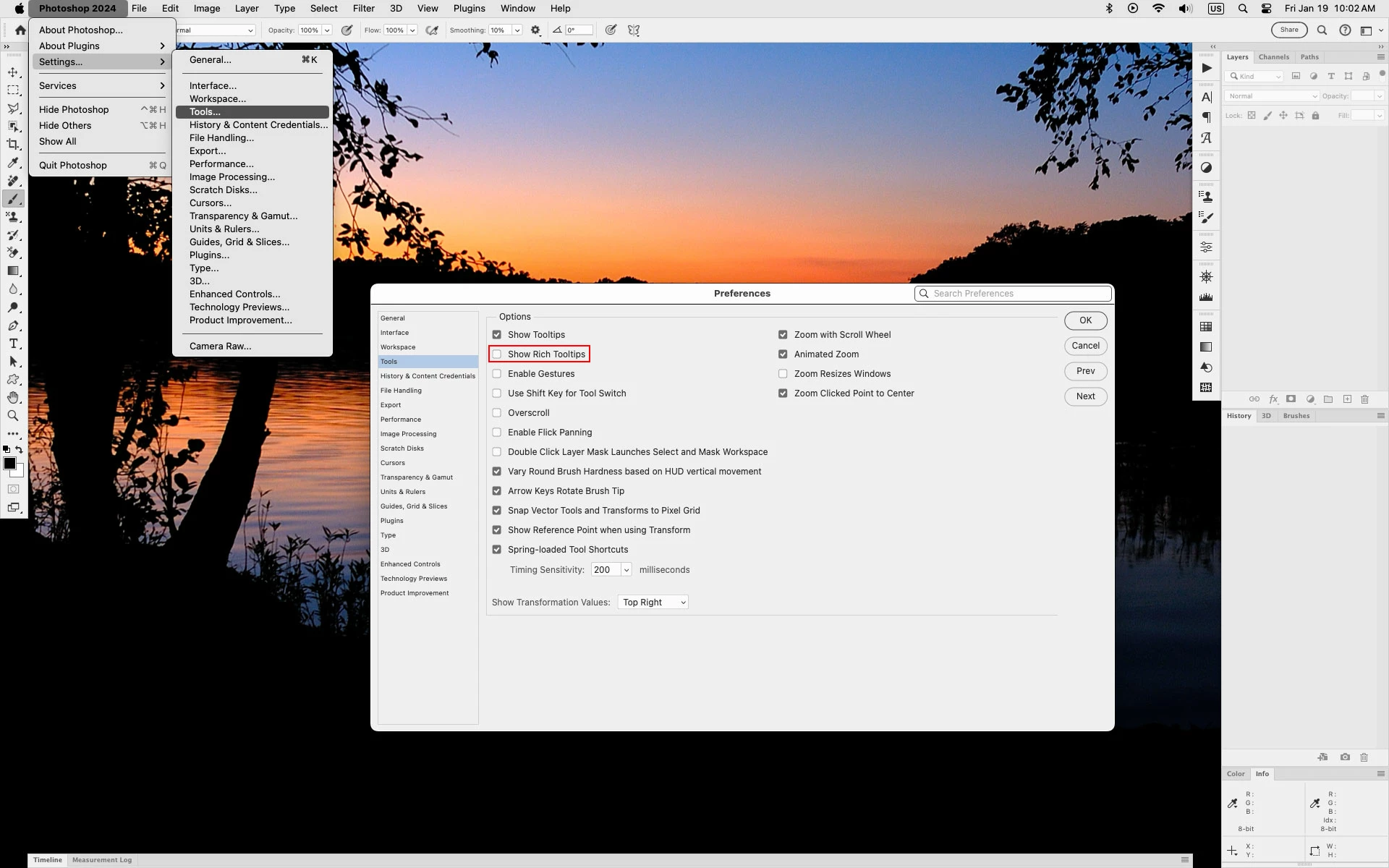This screenshot has height=868, width=1389.
Task: Toggle the Overscroll checkbox
Action: point(497,413)
